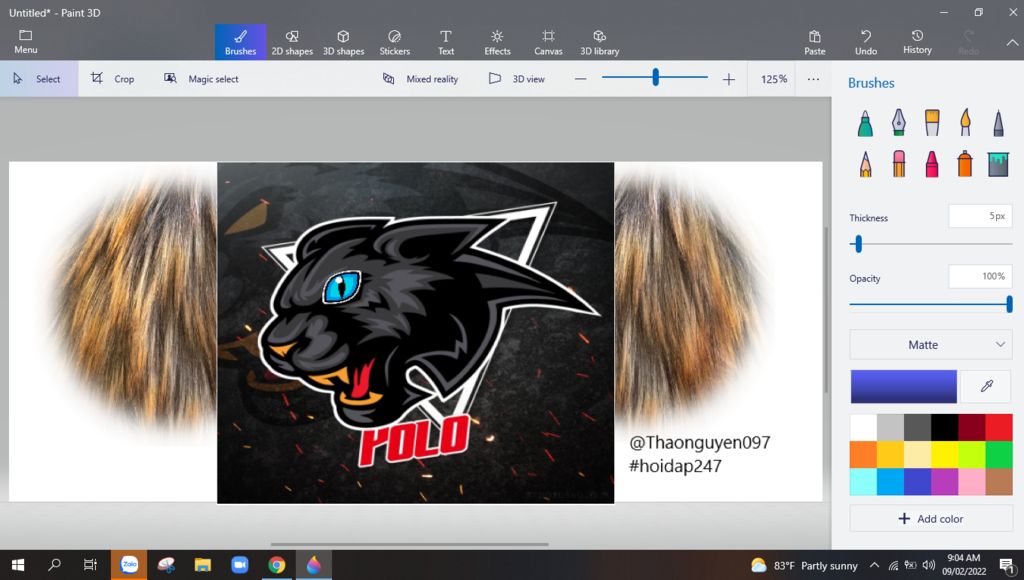Activate the Crop tool

pos(112,79)
